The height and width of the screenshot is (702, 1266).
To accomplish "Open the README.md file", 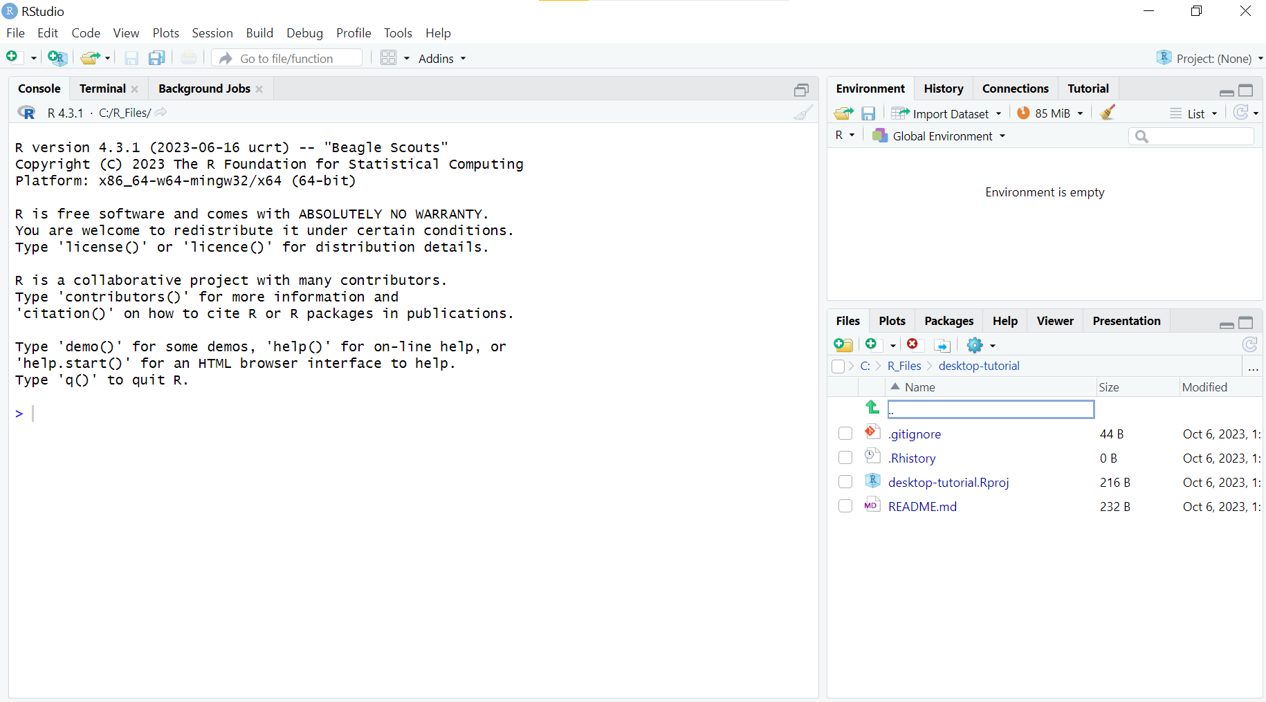I will (x=922, y=506).
